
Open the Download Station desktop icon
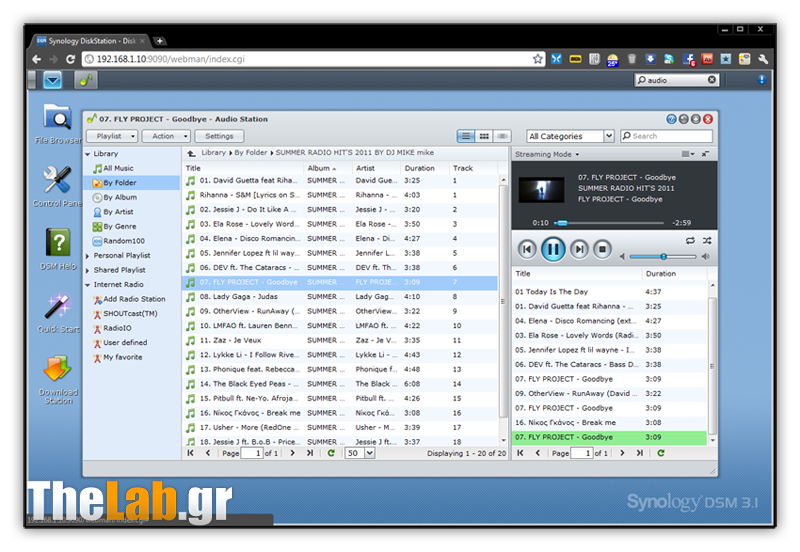click(58, 379)
